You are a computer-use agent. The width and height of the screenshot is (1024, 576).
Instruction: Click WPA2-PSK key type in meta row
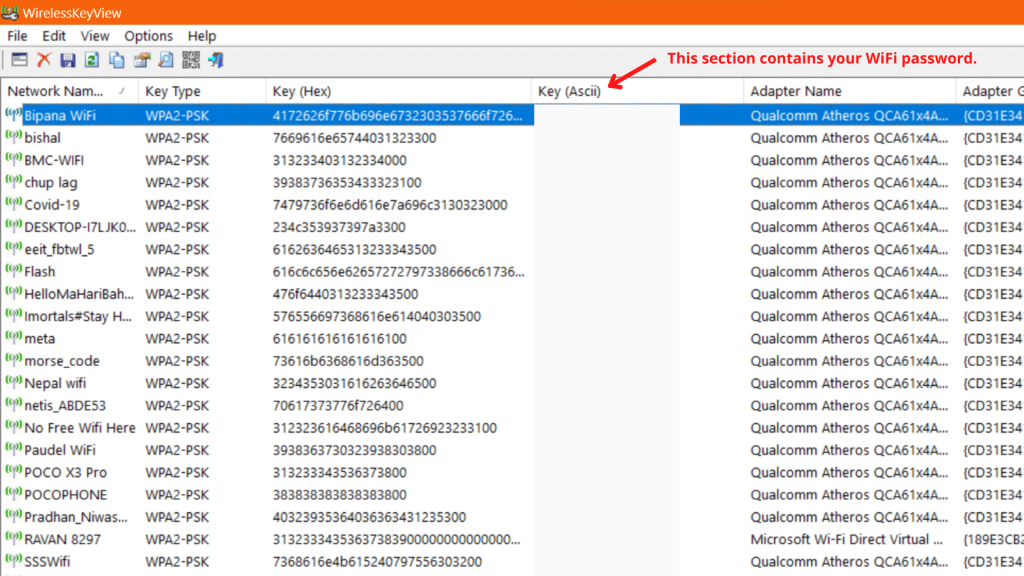[x=177, y=338]
